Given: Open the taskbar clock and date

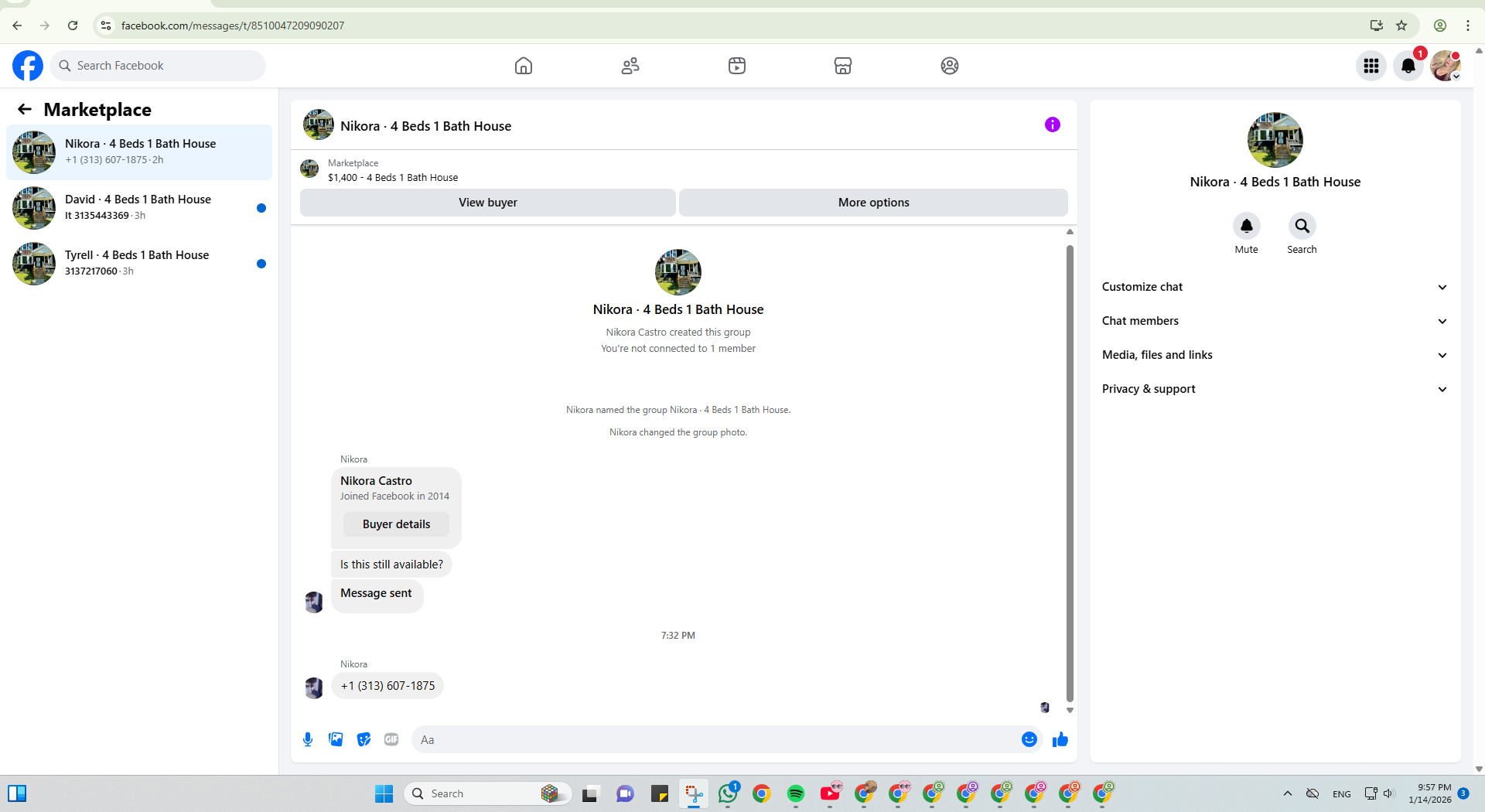Looking at the screenshot, I should pos(1430,793).
